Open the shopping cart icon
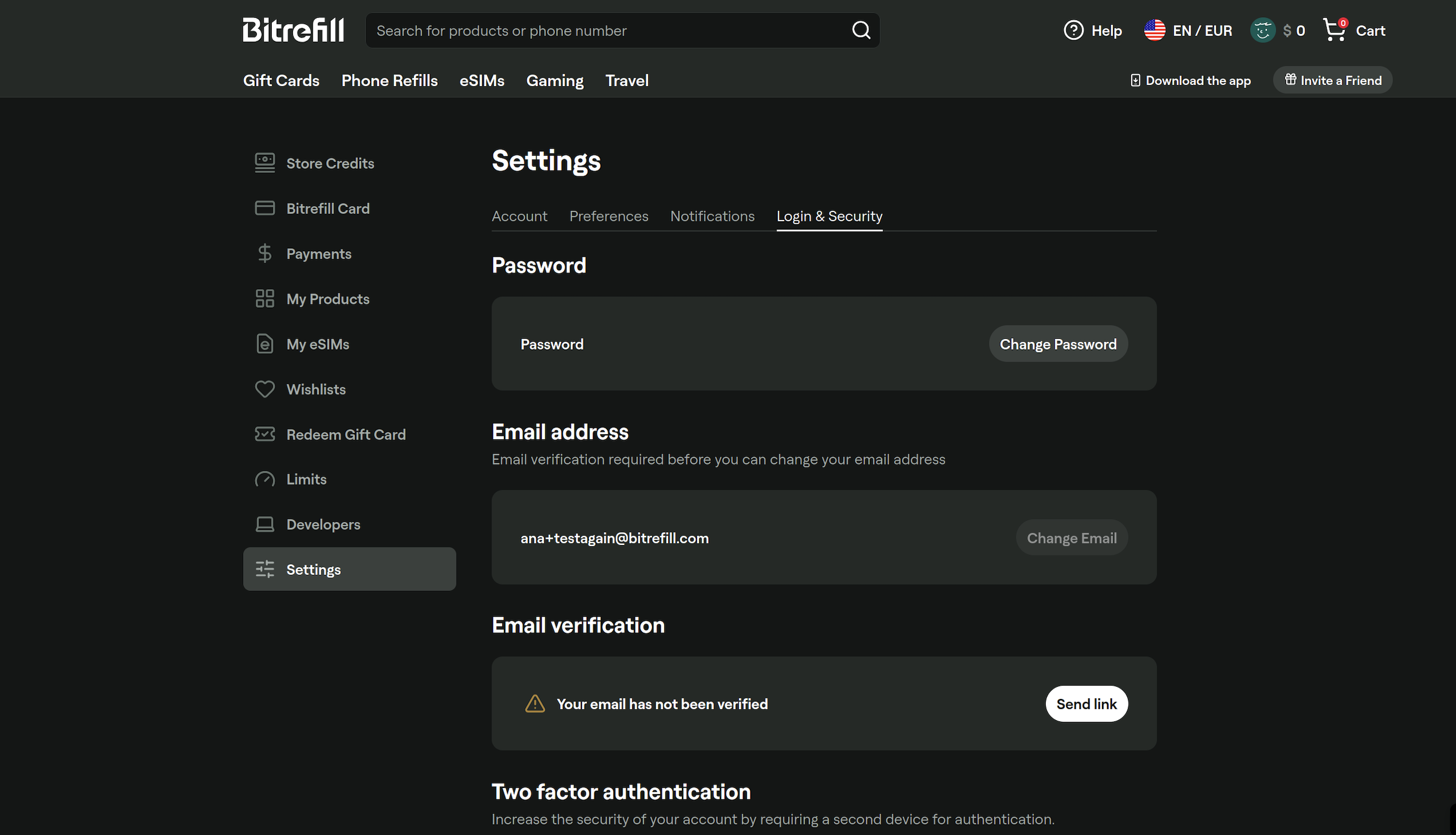The height and width of the screenshot is (835, 1456). click(x=1334, y=30)
